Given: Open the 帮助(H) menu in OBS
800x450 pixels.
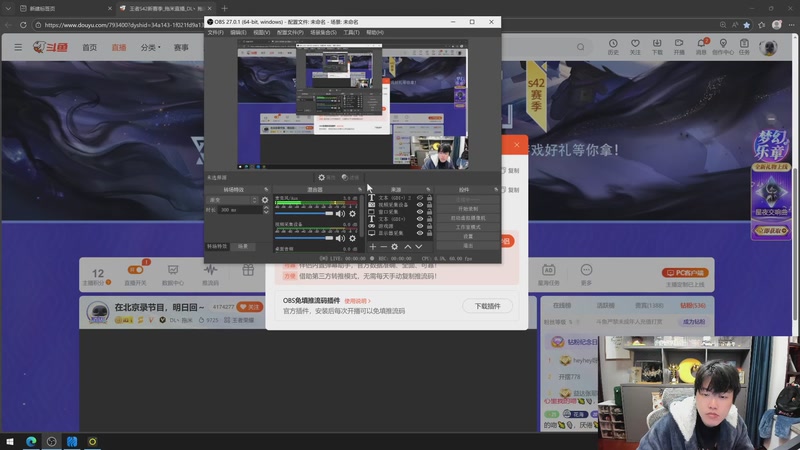Looking at the screenshot, I should click(x=374, y=32).
